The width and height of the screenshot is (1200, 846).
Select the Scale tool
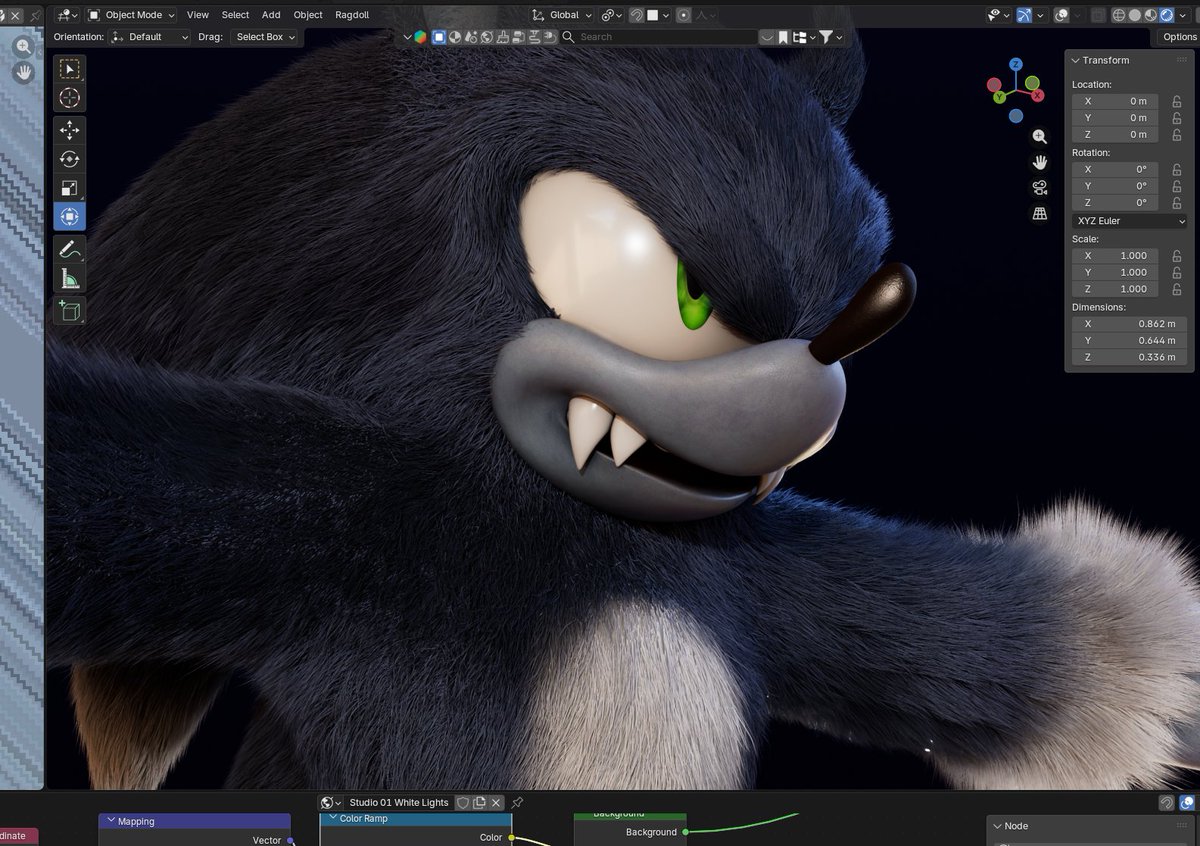(69, 188)
